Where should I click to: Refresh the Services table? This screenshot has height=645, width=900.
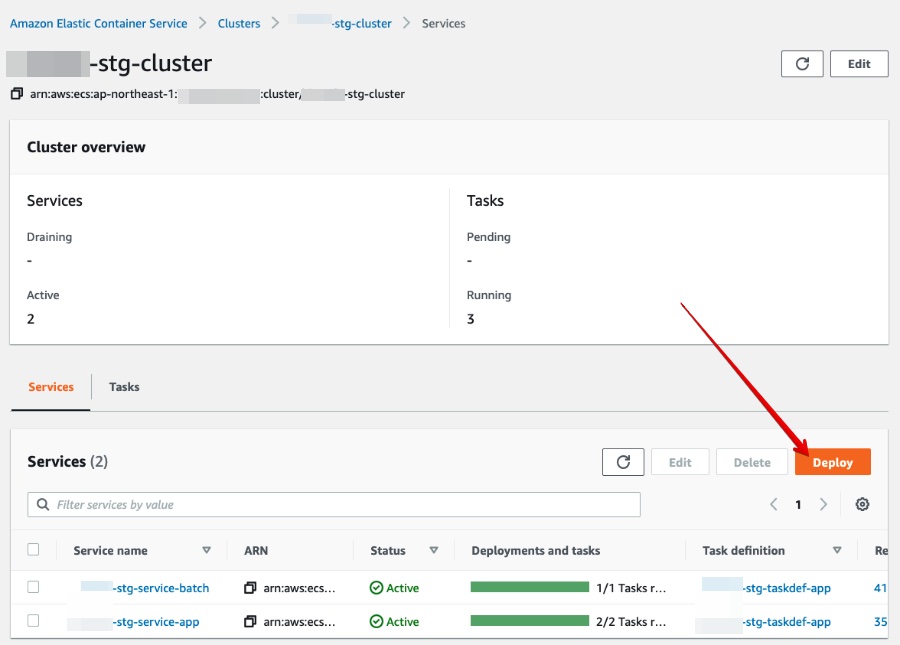623,461
